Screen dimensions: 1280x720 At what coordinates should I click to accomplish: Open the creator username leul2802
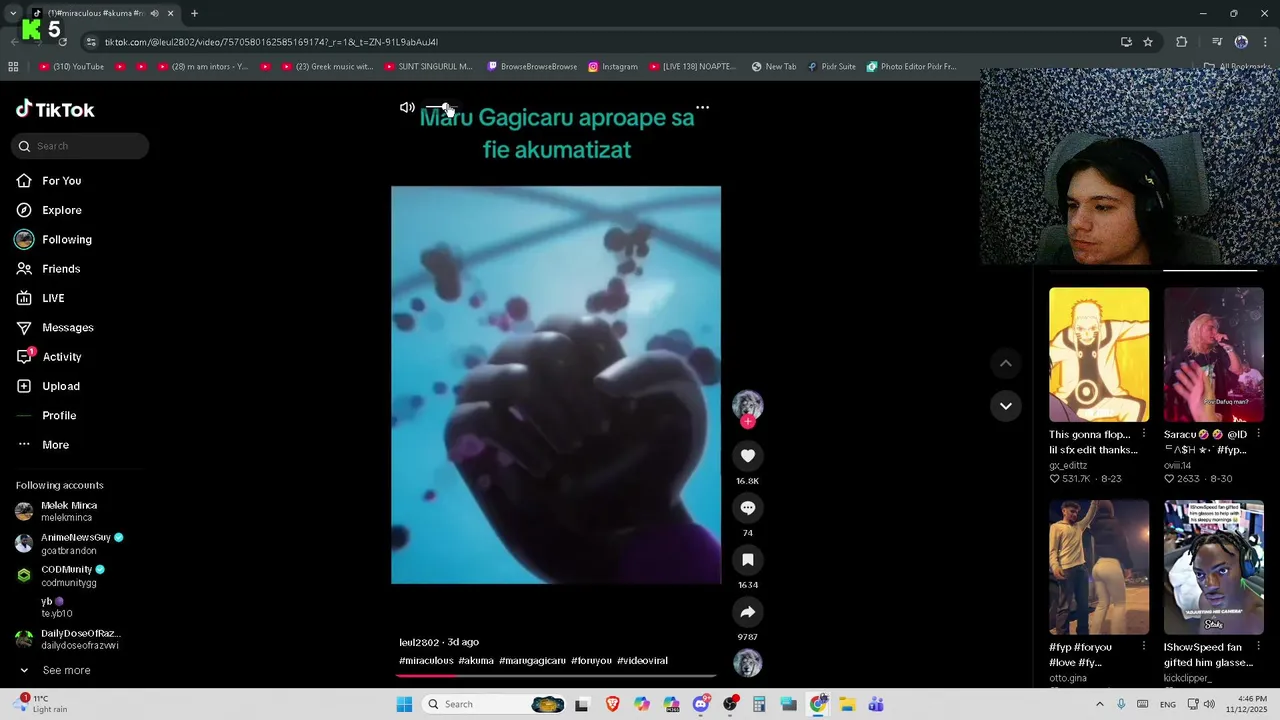coord(419,642)
